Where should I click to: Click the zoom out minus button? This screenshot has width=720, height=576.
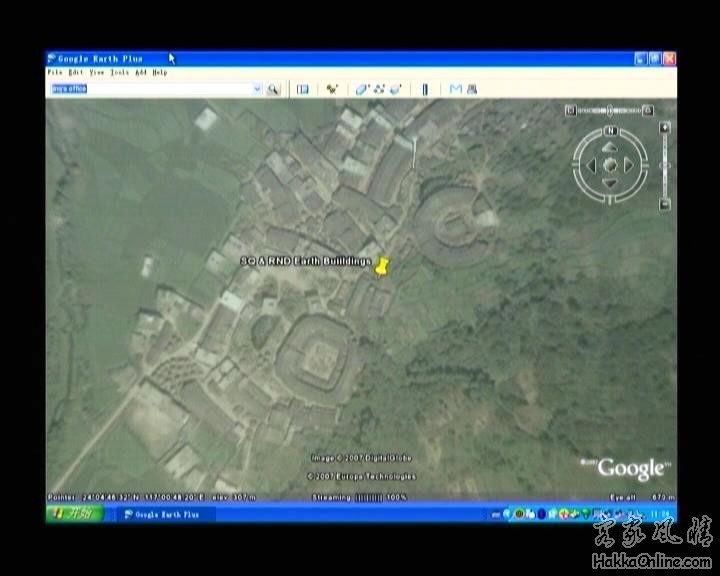coord(665,204)
